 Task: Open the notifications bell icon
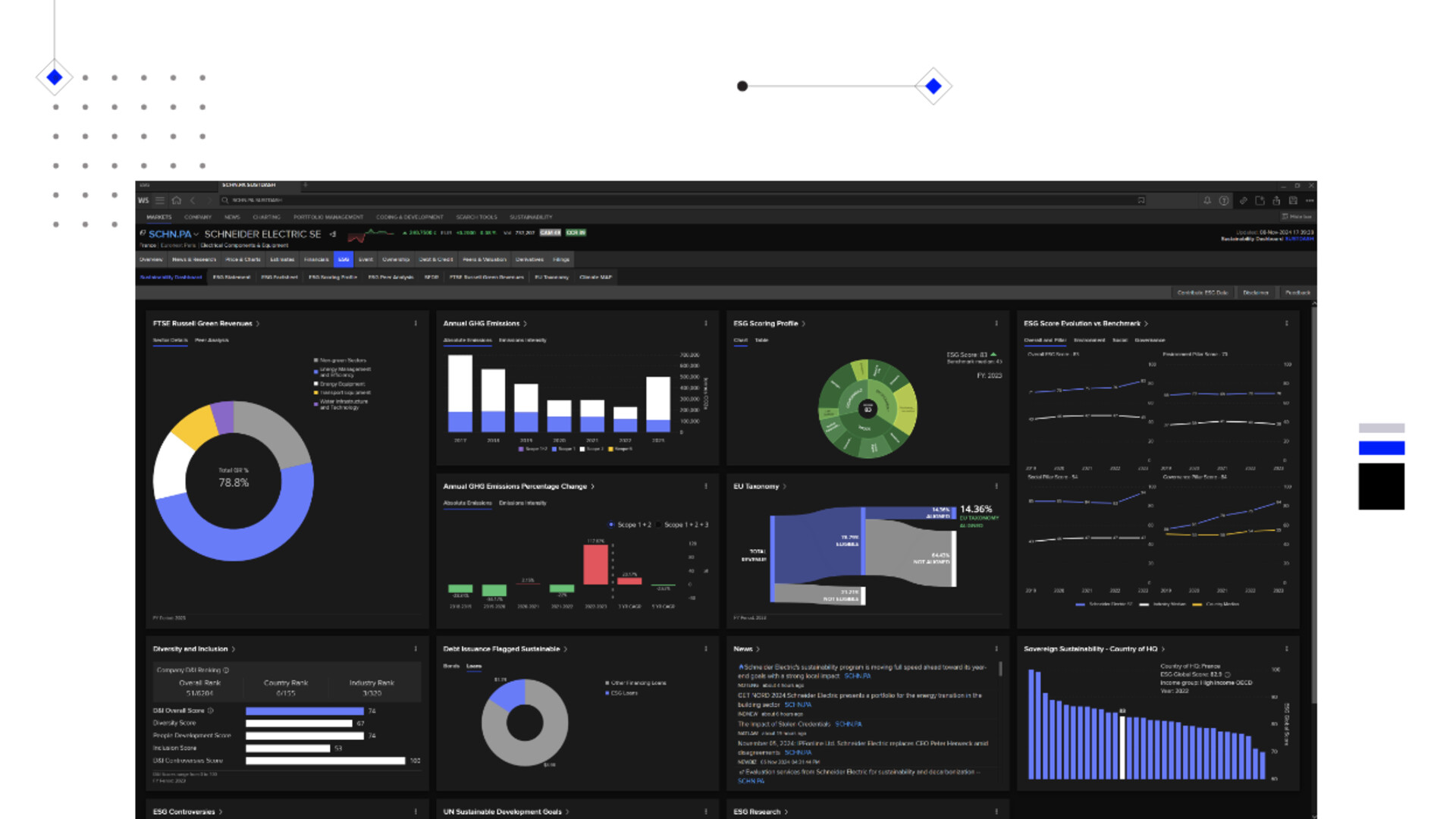pos(1207,201)
